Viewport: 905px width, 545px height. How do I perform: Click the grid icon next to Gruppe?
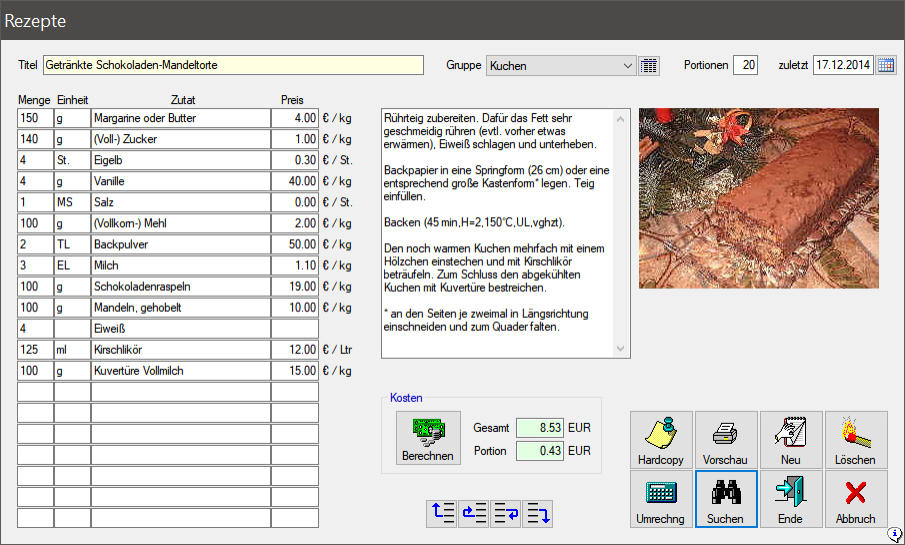pyautogui.click(x=649, y=66)
